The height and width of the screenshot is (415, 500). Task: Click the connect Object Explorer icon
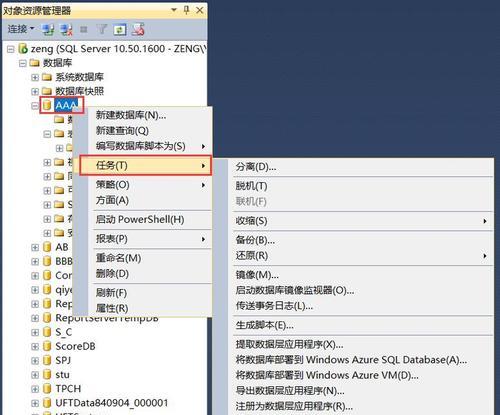tap(48, 30)
